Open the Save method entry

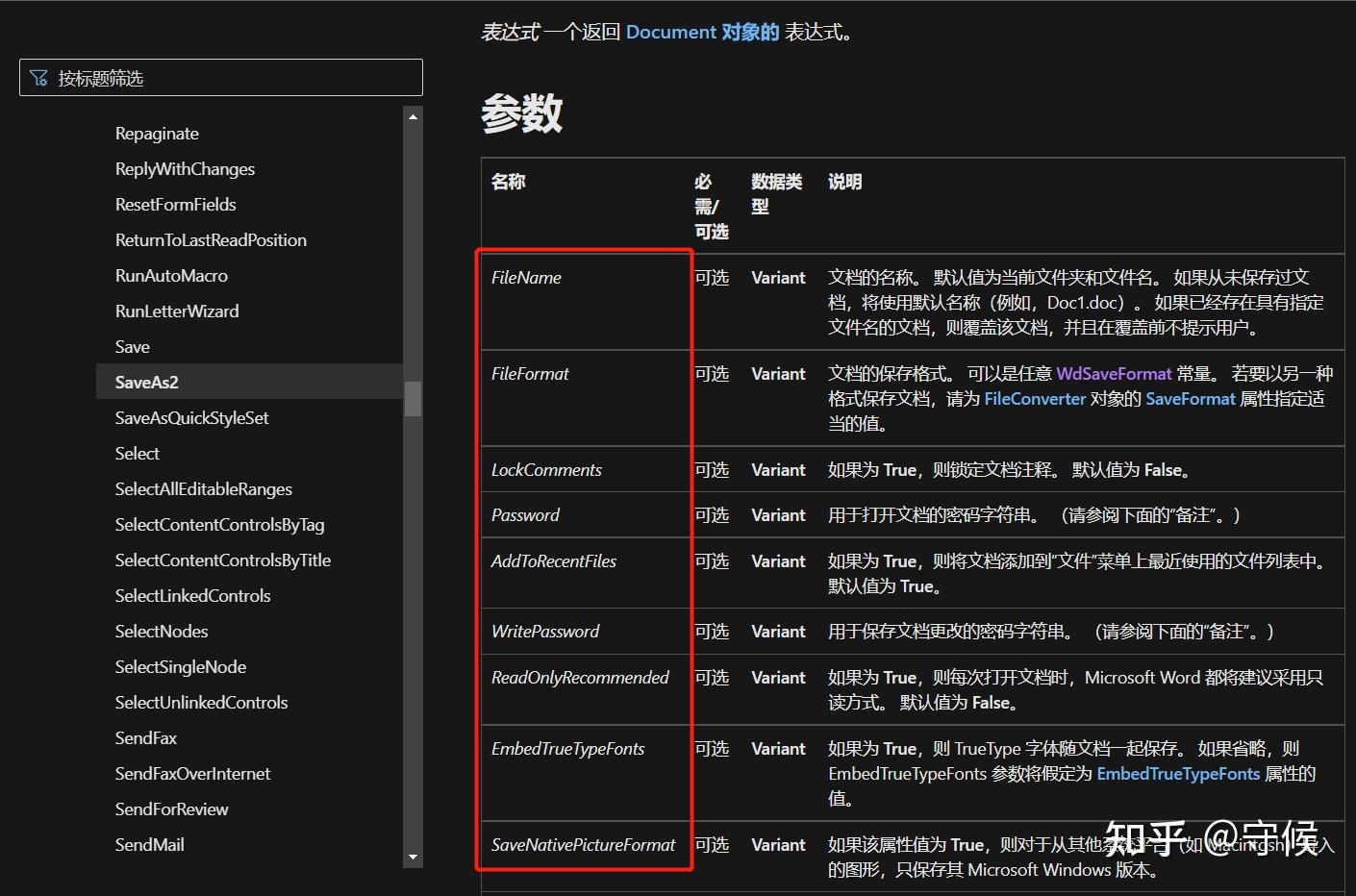point(133,347)
